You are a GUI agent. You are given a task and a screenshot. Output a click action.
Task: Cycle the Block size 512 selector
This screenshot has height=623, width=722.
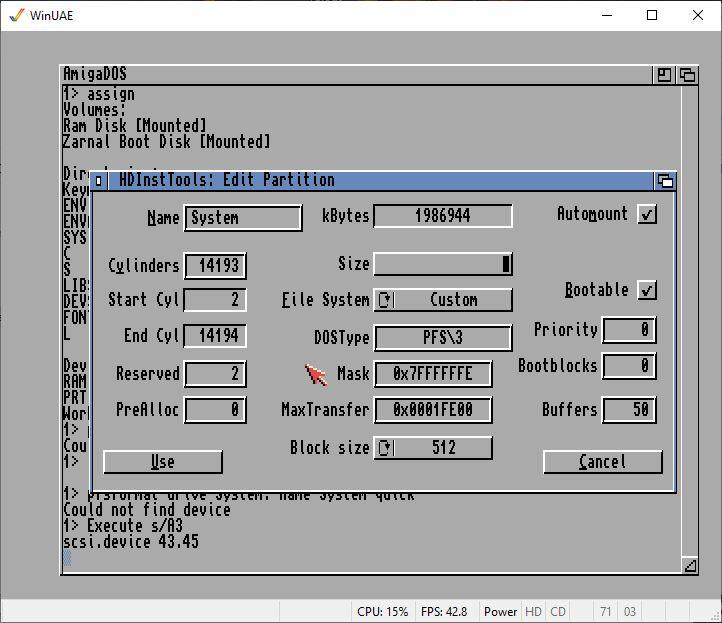tap(433, 448)
